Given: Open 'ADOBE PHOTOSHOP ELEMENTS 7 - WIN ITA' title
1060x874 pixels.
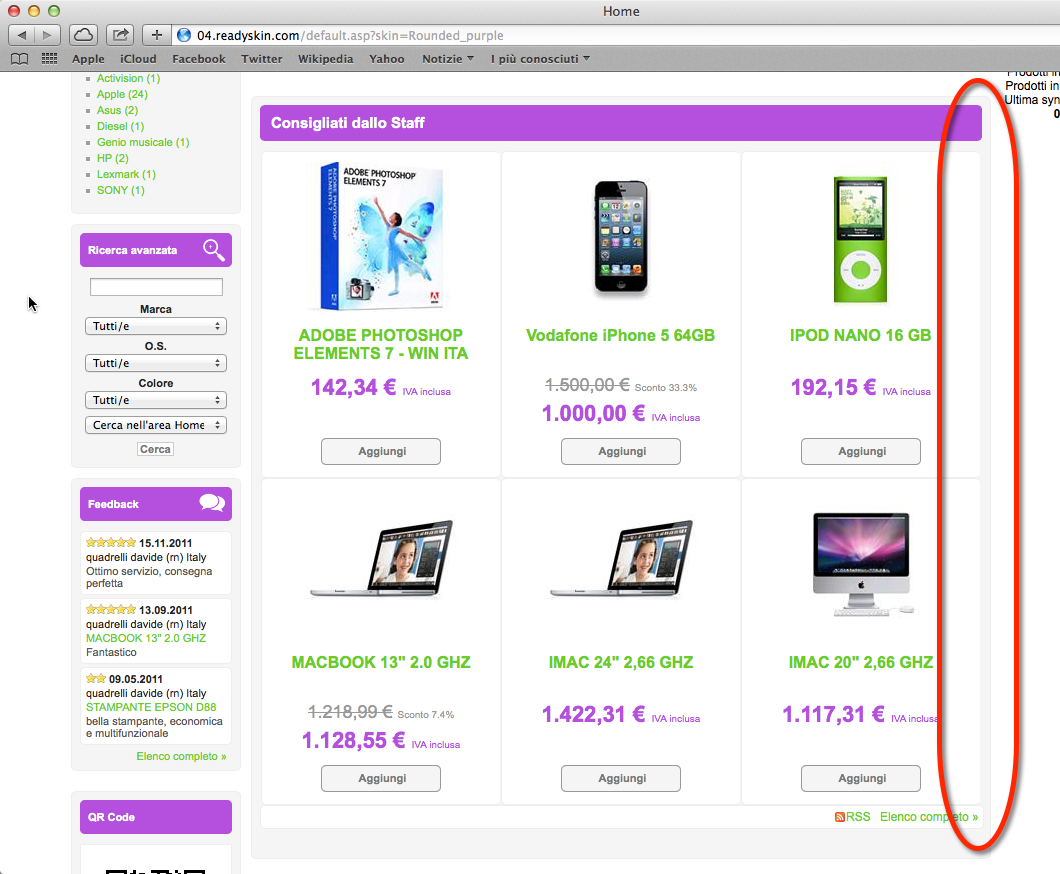Looking at the screenshot, I should pos(381,344).
